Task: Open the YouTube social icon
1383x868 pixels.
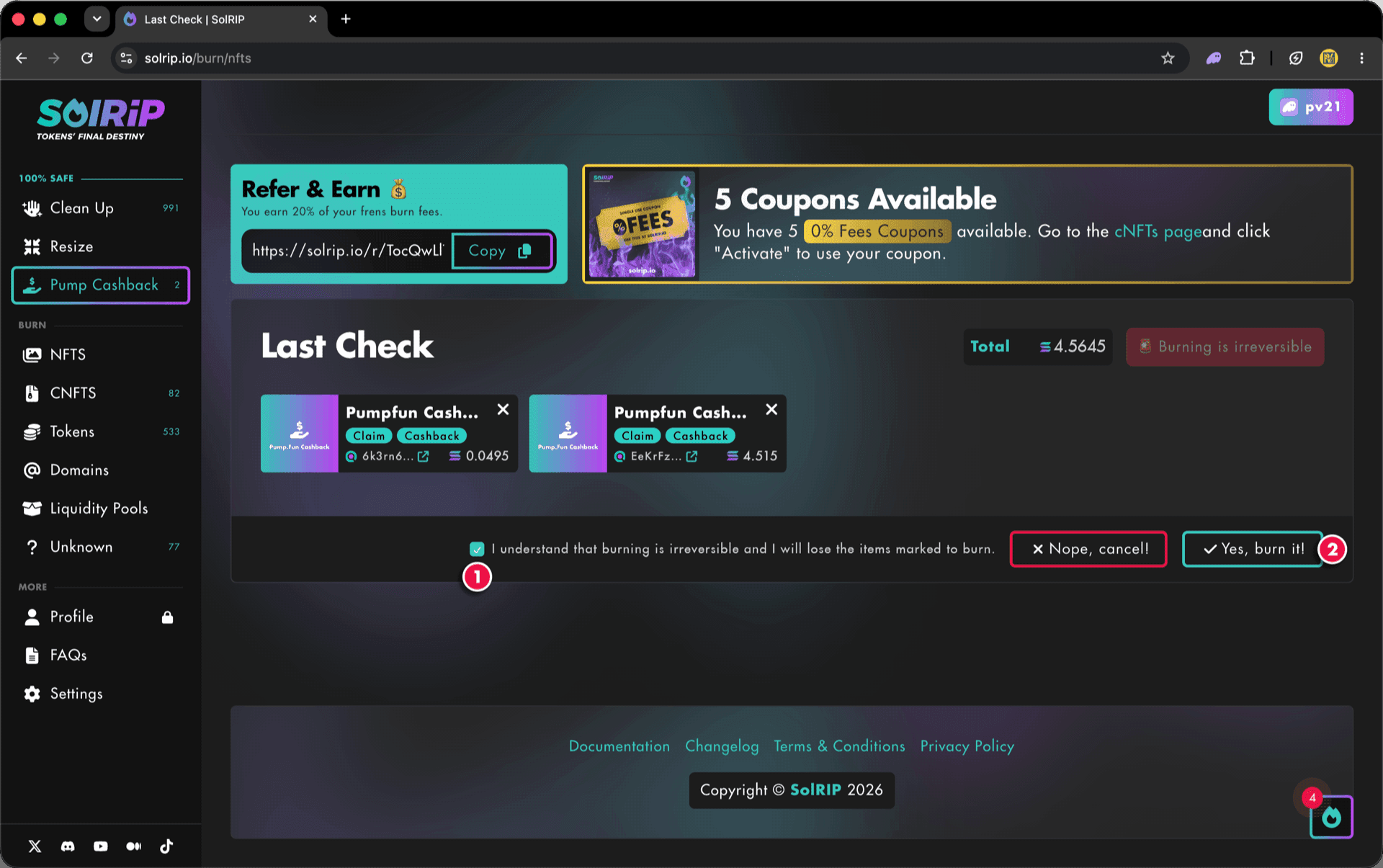Action: click(x=101, y=846)
